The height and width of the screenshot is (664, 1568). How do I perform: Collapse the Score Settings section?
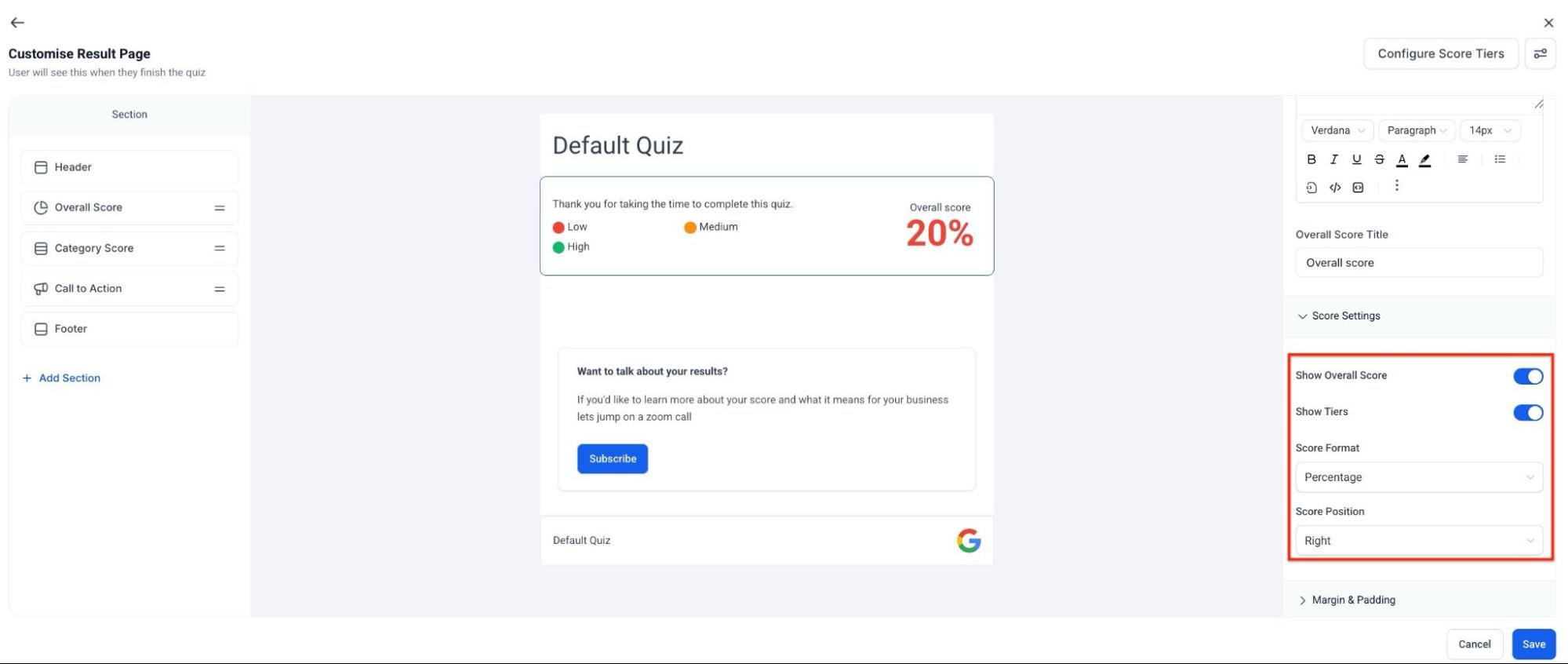click(1345, 316)
